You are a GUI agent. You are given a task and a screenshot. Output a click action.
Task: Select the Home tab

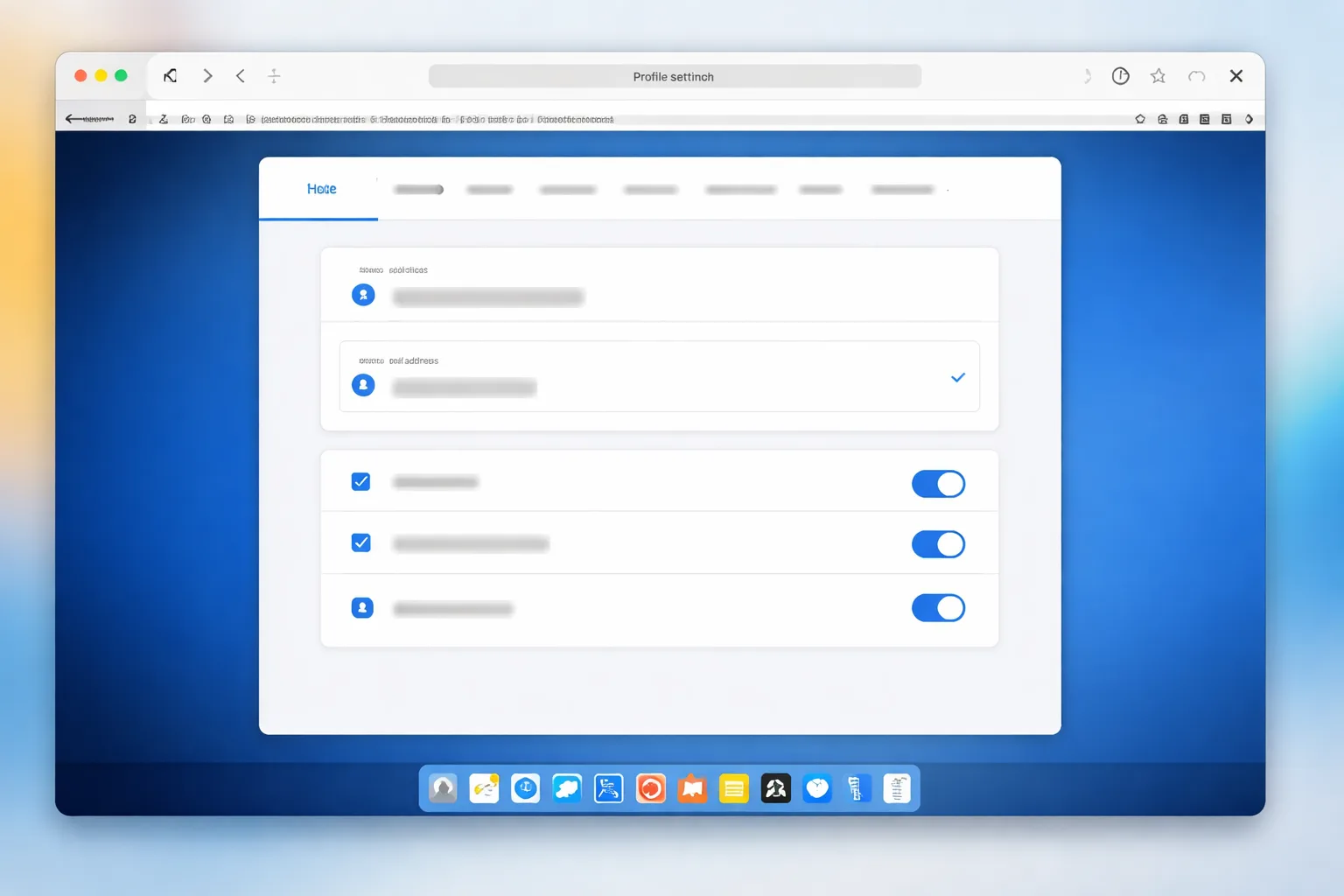click(x=321, y=189)
